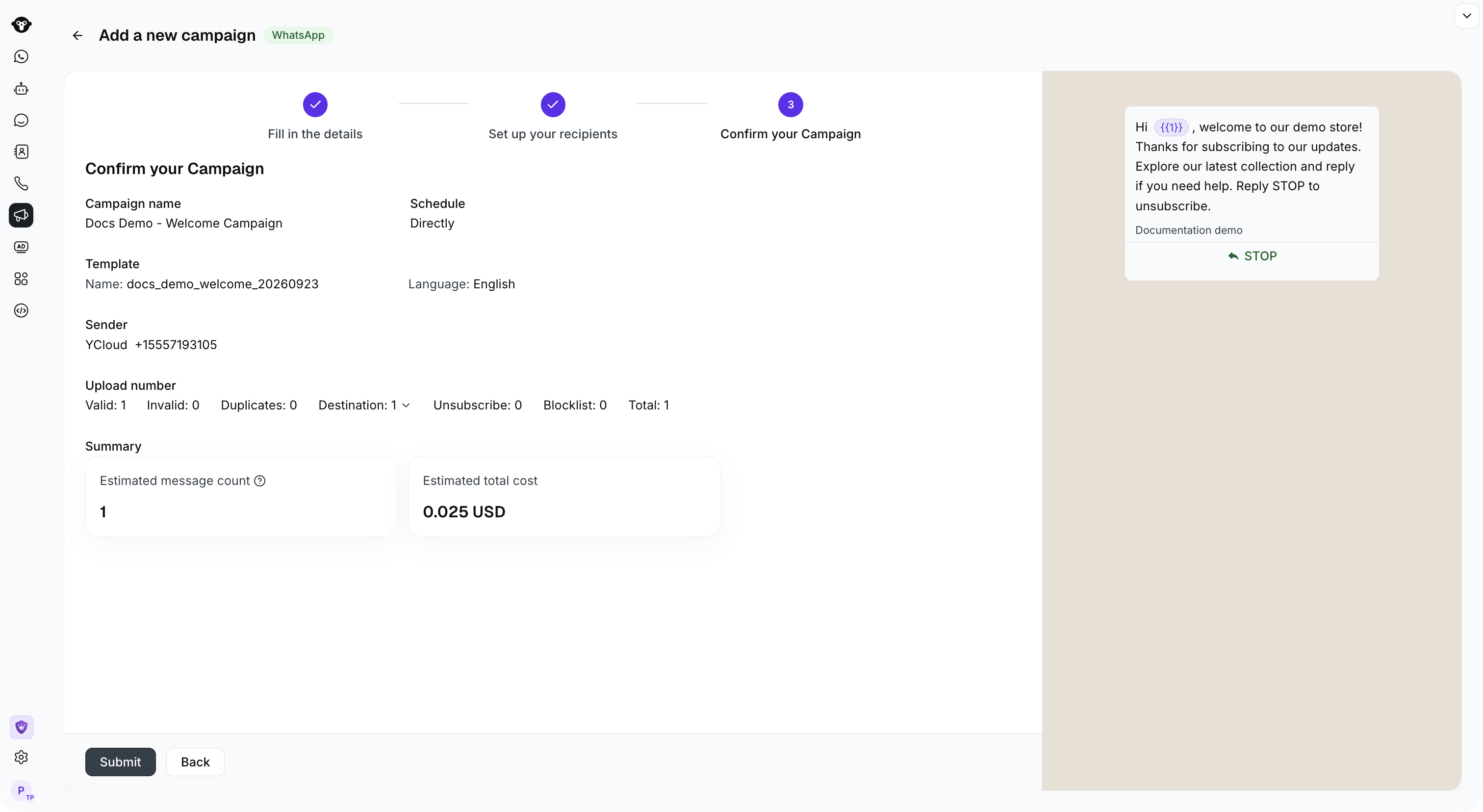Click the WhatsApp channel badge
The image size is (1483, 812).
tap(298, 35)
